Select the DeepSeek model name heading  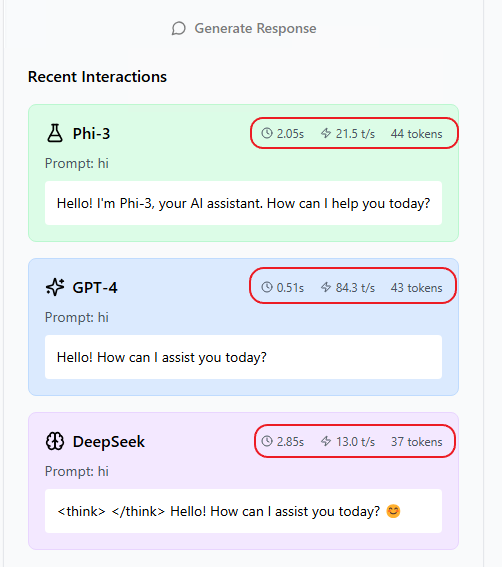109,442
